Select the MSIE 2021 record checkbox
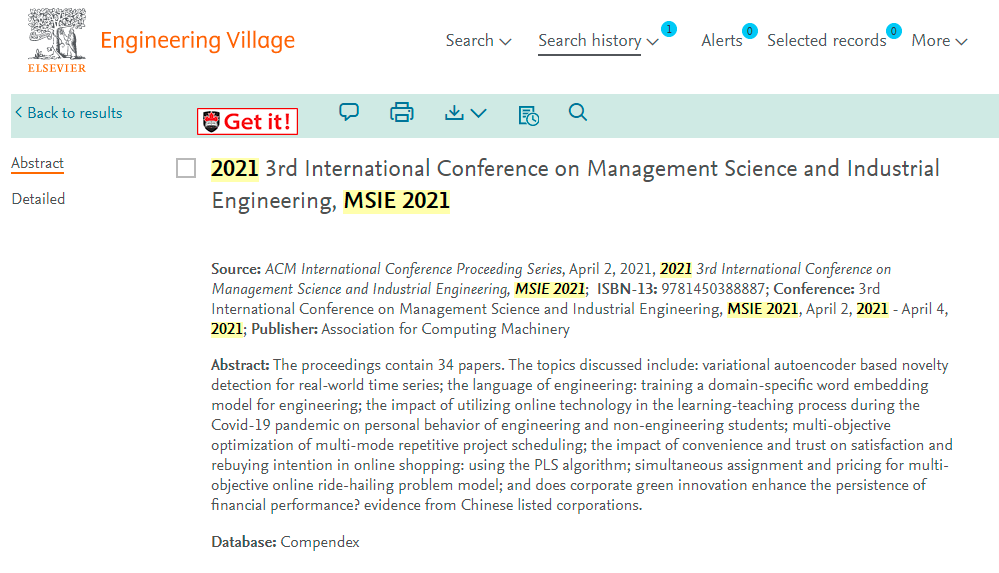The width and height of the screenshot is (999, 573). 186,168
